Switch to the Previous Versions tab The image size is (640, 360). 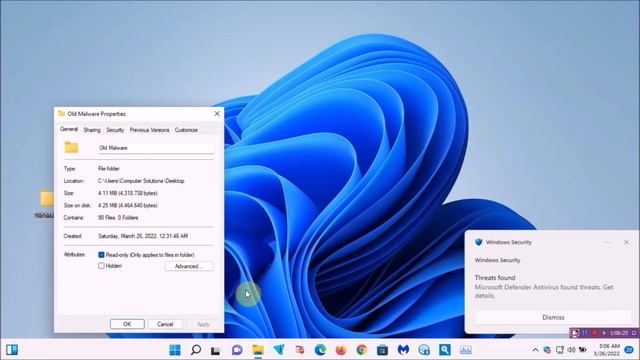[x=149, y=130]
